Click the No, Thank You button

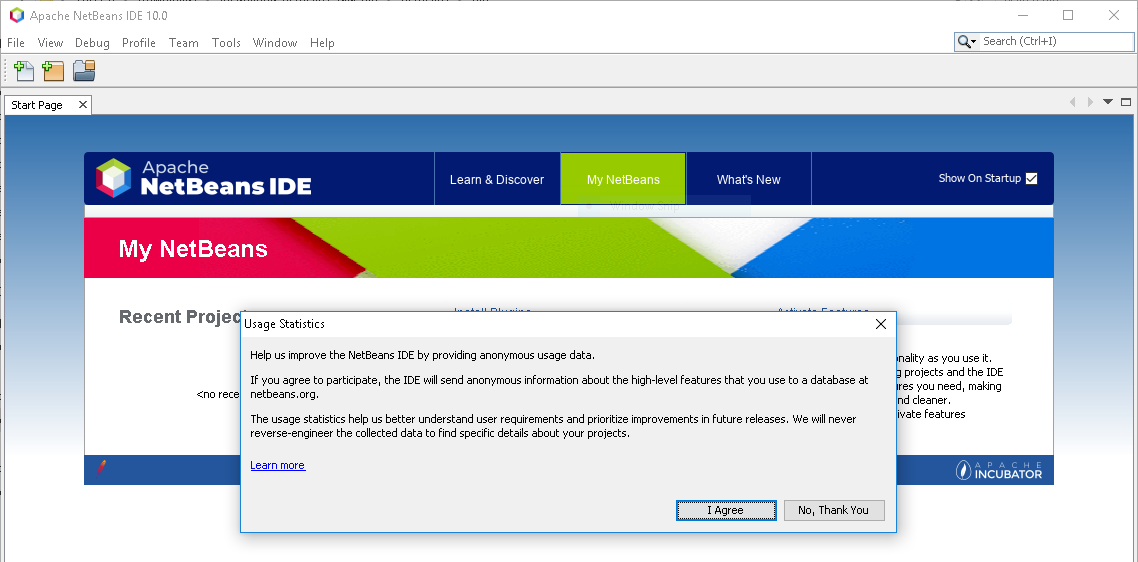[x=834, y=510]
